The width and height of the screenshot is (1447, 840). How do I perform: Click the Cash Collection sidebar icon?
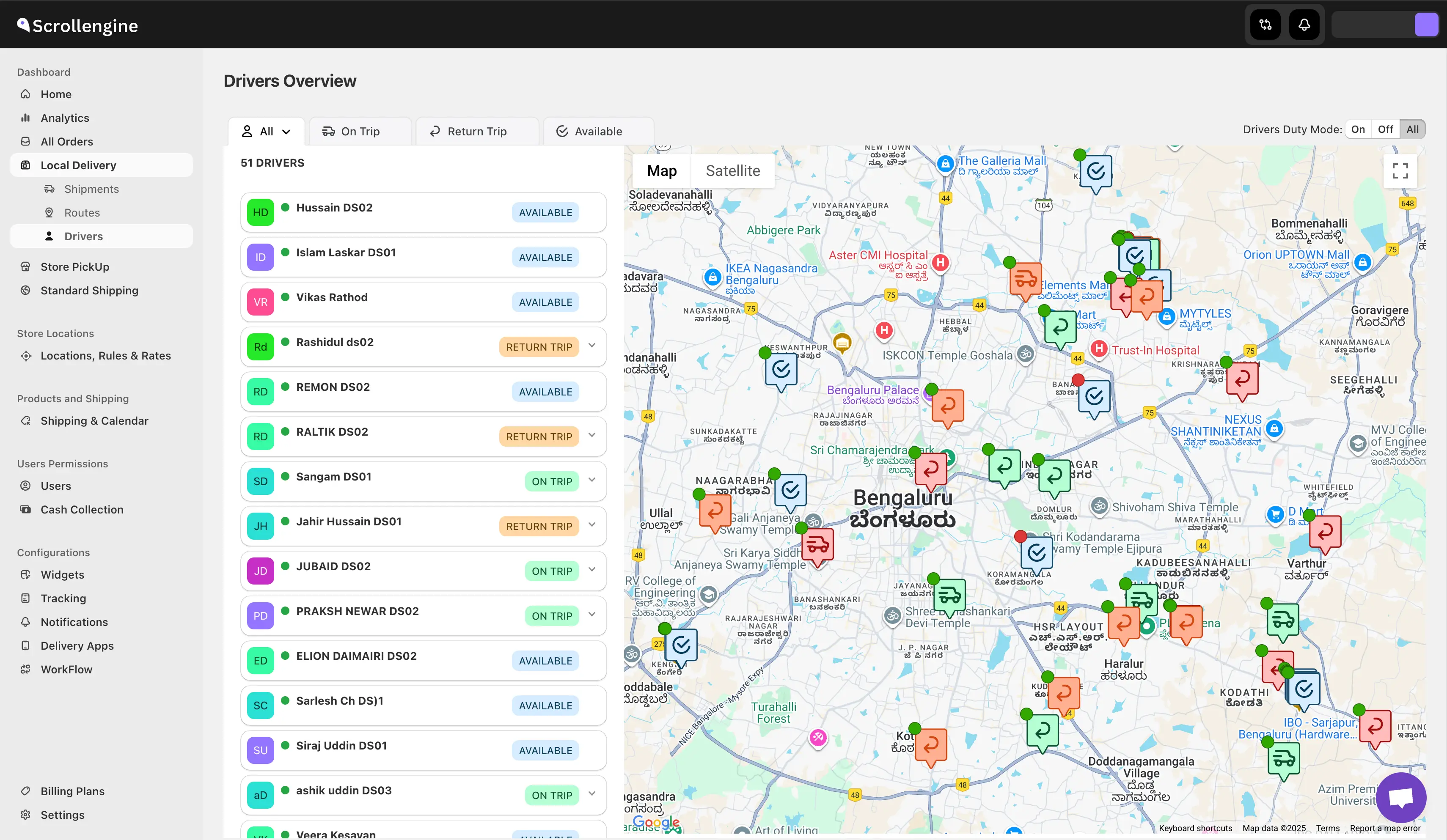coord(25,509)
